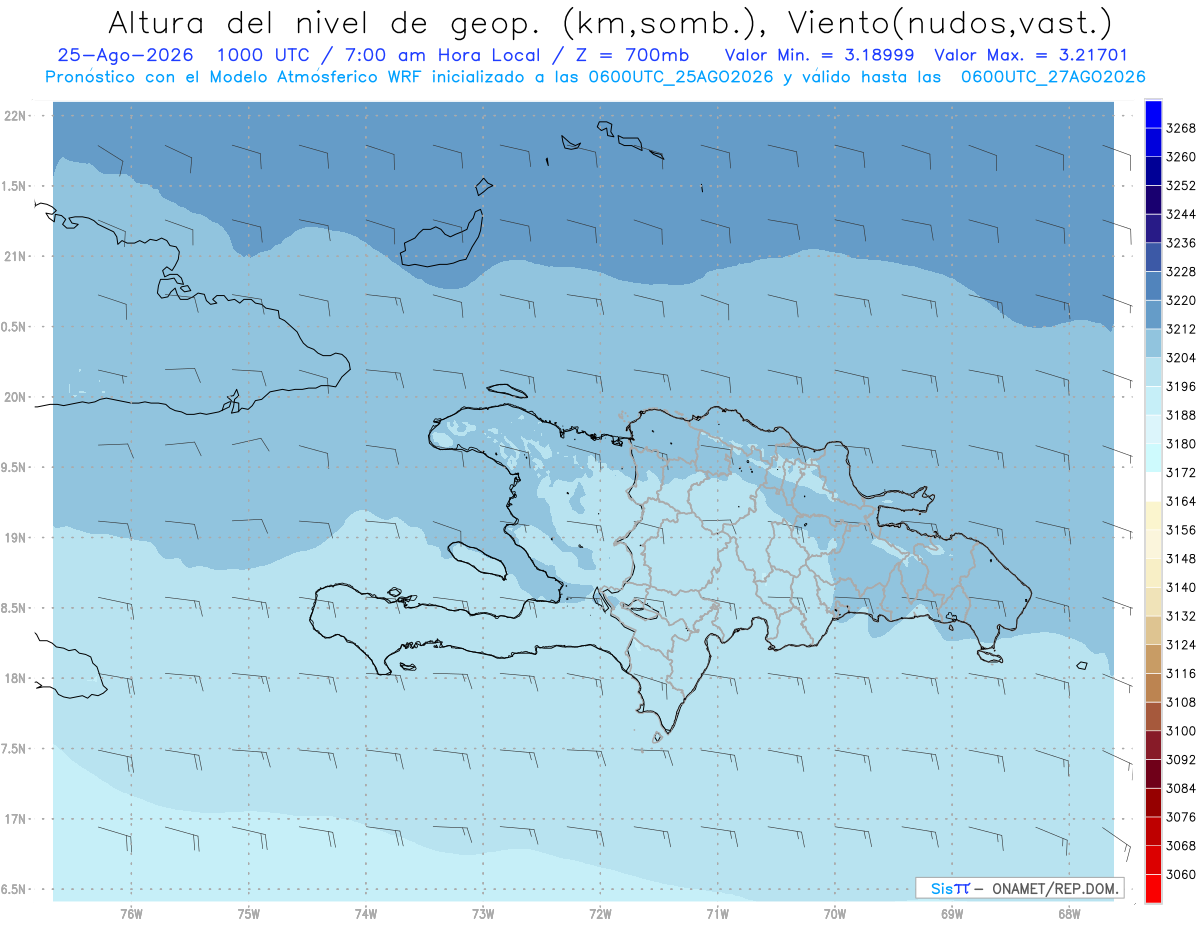Screen dimensions: 1200x927
Task: Click the '72W' longitude label
Action: [x=600, y=914]
